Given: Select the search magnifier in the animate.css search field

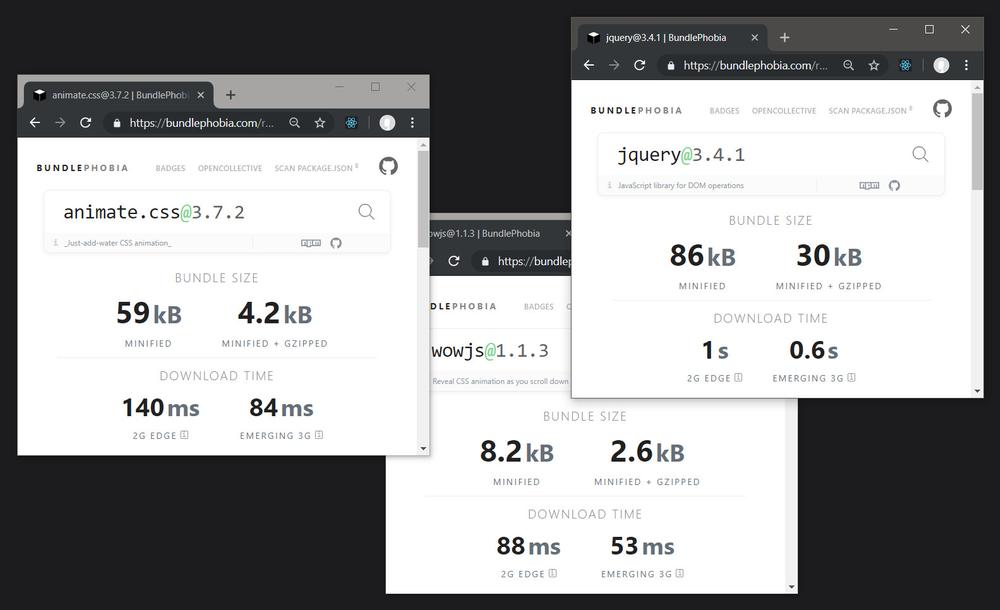Looking at the screenshot, I should coord(366,211).
